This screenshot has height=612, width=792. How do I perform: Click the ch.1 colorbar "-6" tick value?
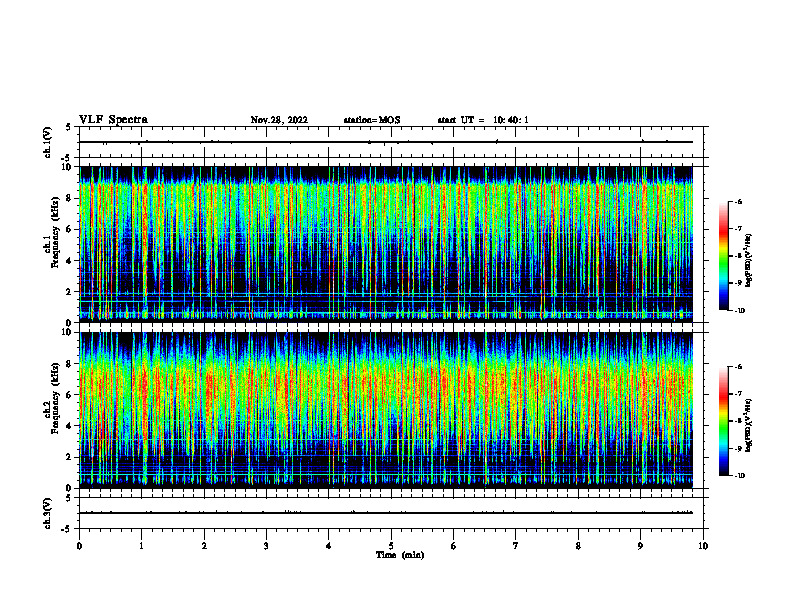click(738, 201)
